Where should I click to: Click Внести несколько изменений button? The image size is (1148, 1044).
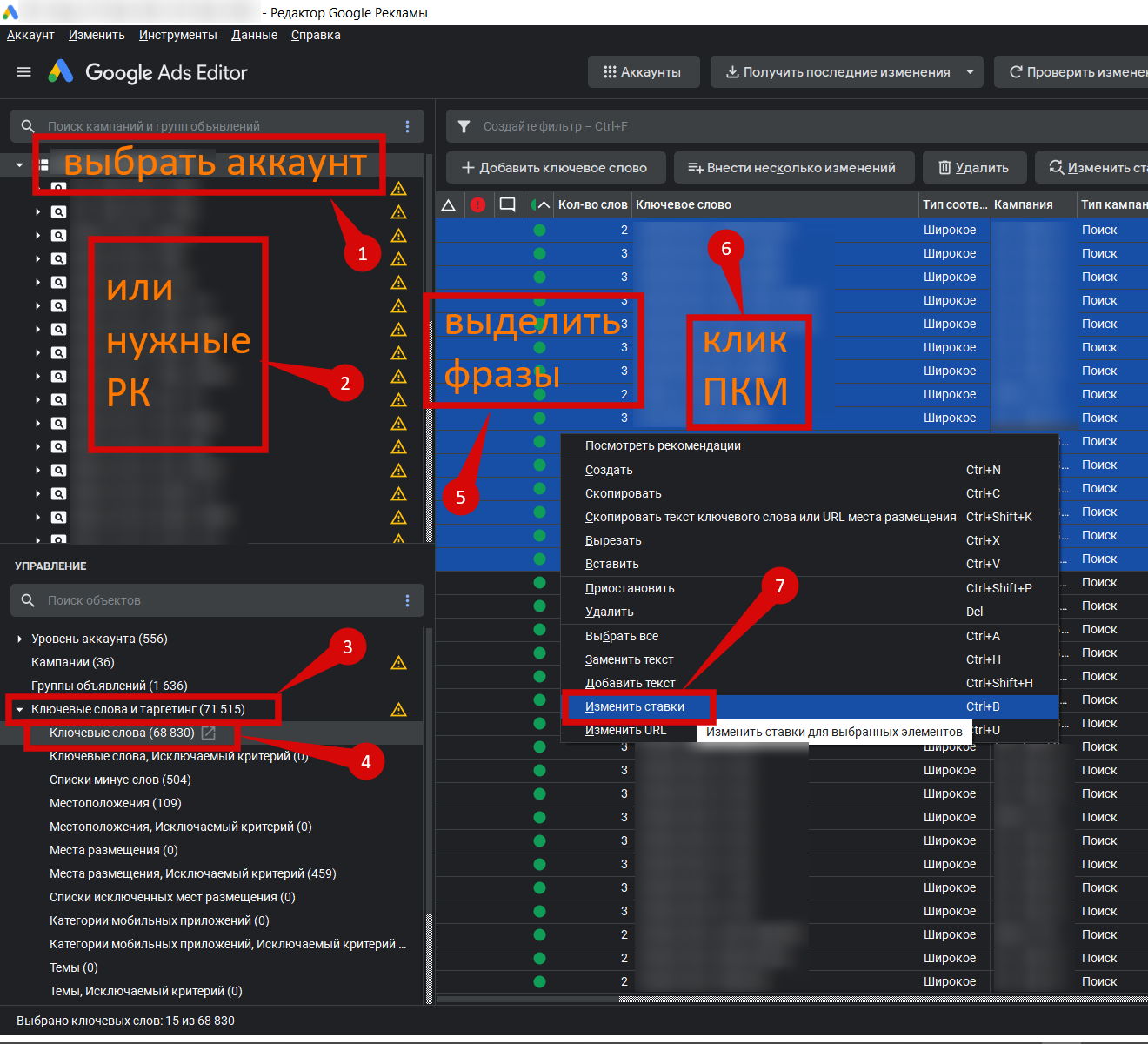click(x=792, y=168)
